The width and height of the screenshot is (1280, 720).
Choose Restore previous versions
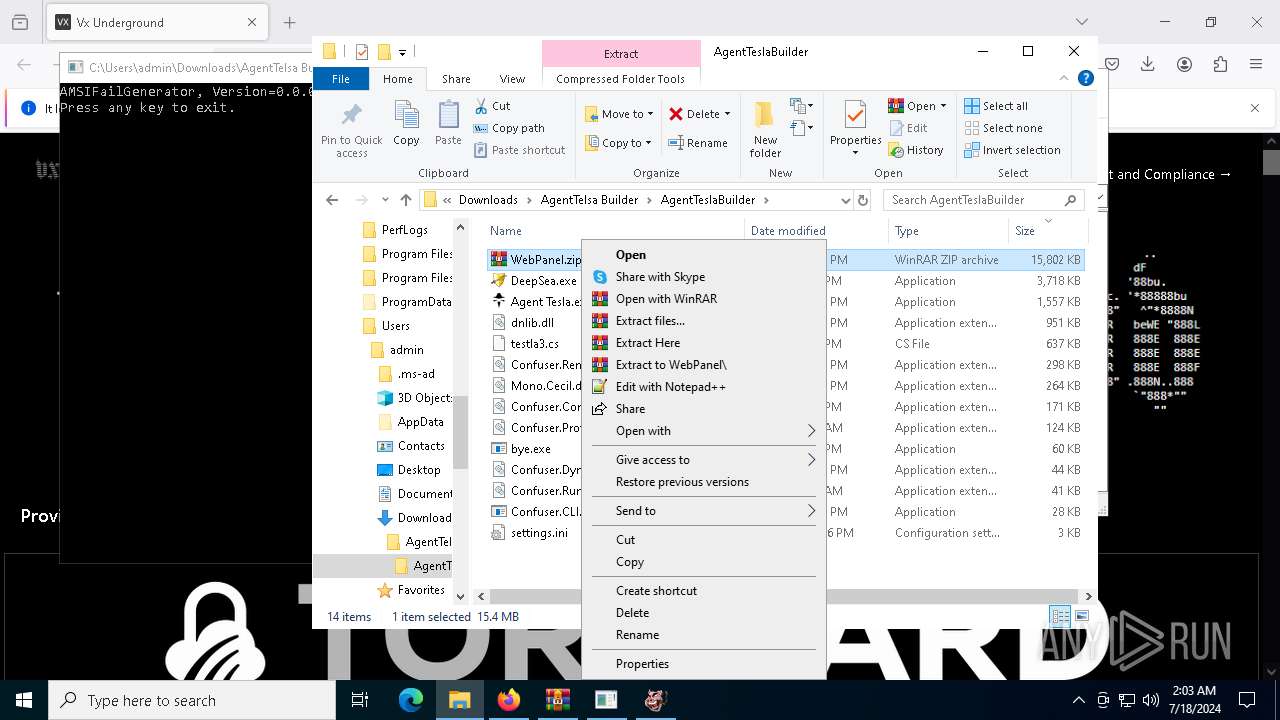pyautogui.click(x=704, y=482)
